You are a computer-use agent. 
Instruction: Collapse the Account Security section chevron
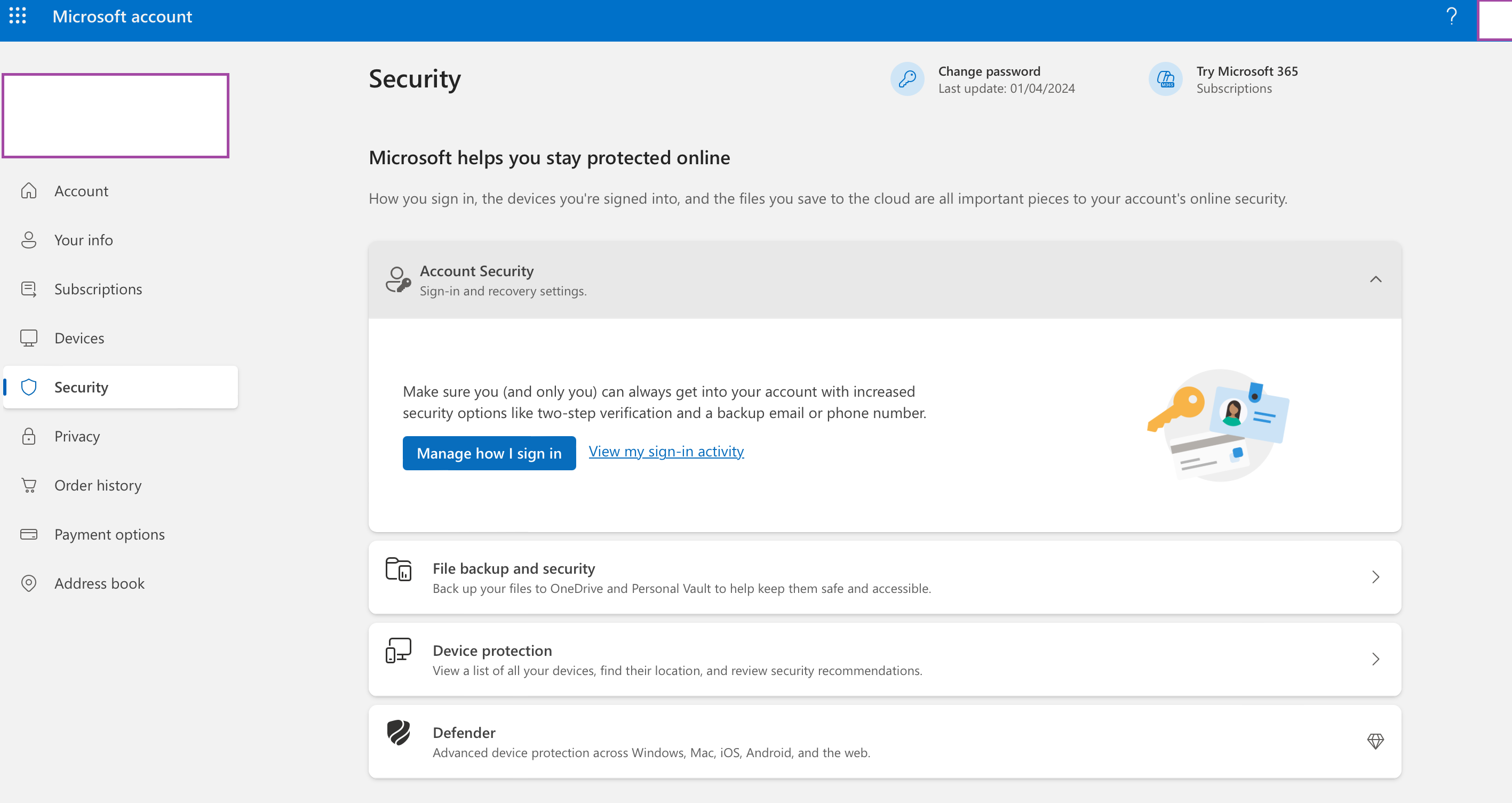click(x=1375, y=279)
